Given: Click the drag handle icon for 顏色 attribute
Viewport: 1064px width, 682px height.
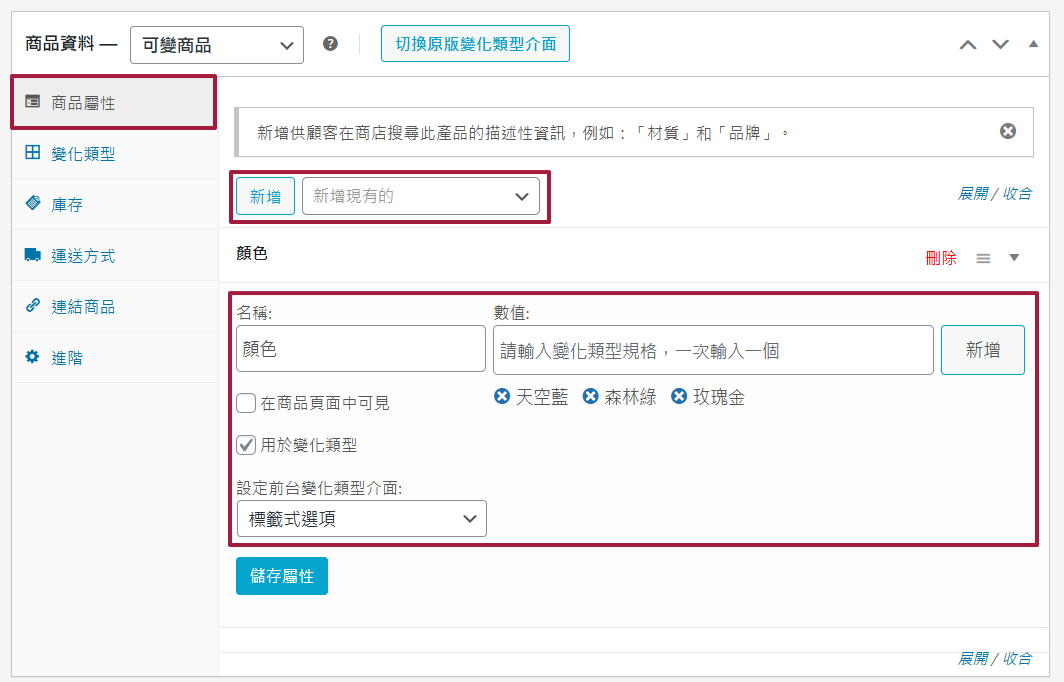Looking at the screenshot, I should click(983, 258).
